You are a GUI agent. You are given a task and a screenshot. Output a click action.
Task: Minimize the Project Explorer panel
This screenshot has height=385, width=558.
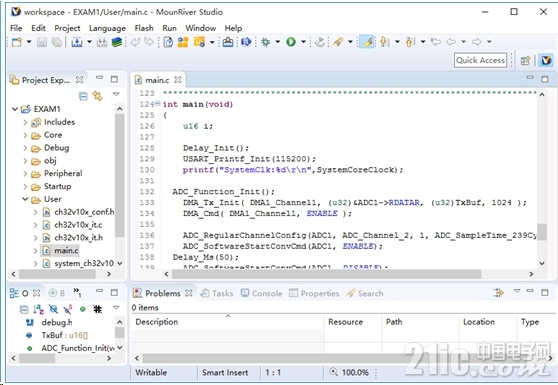click(99, 78)
